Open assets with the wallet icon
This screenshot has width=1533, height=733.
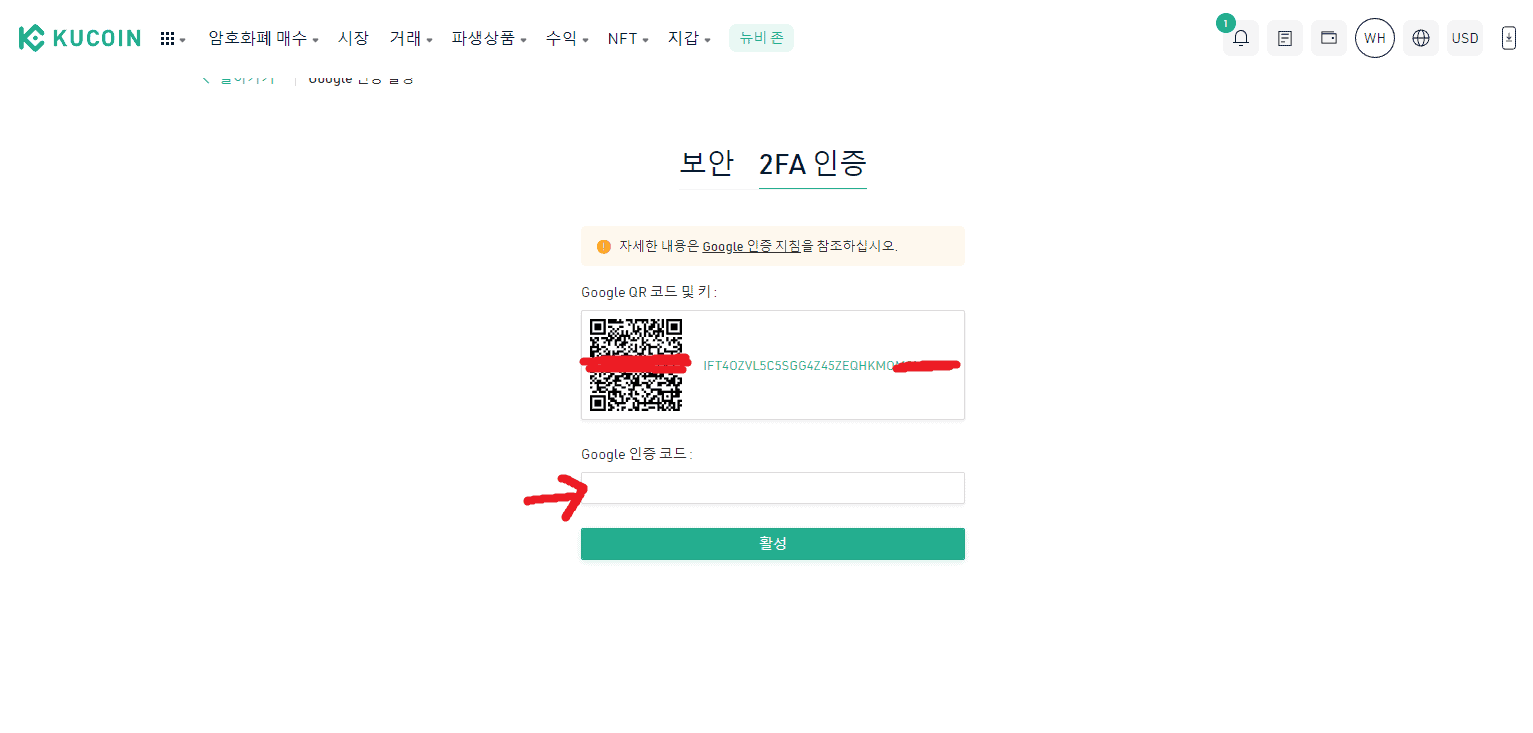point(1328,37)
